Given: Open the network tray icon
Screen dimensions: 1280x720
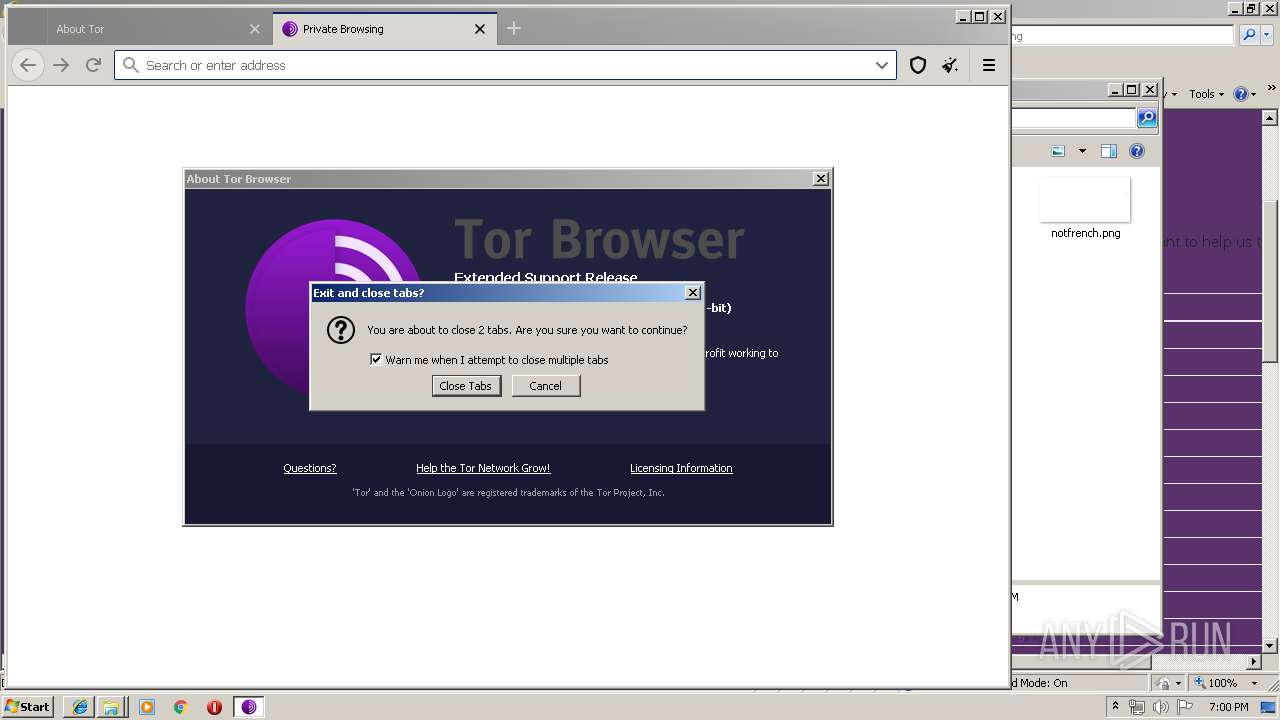Looking at the screenshot, I should 1137,707.
